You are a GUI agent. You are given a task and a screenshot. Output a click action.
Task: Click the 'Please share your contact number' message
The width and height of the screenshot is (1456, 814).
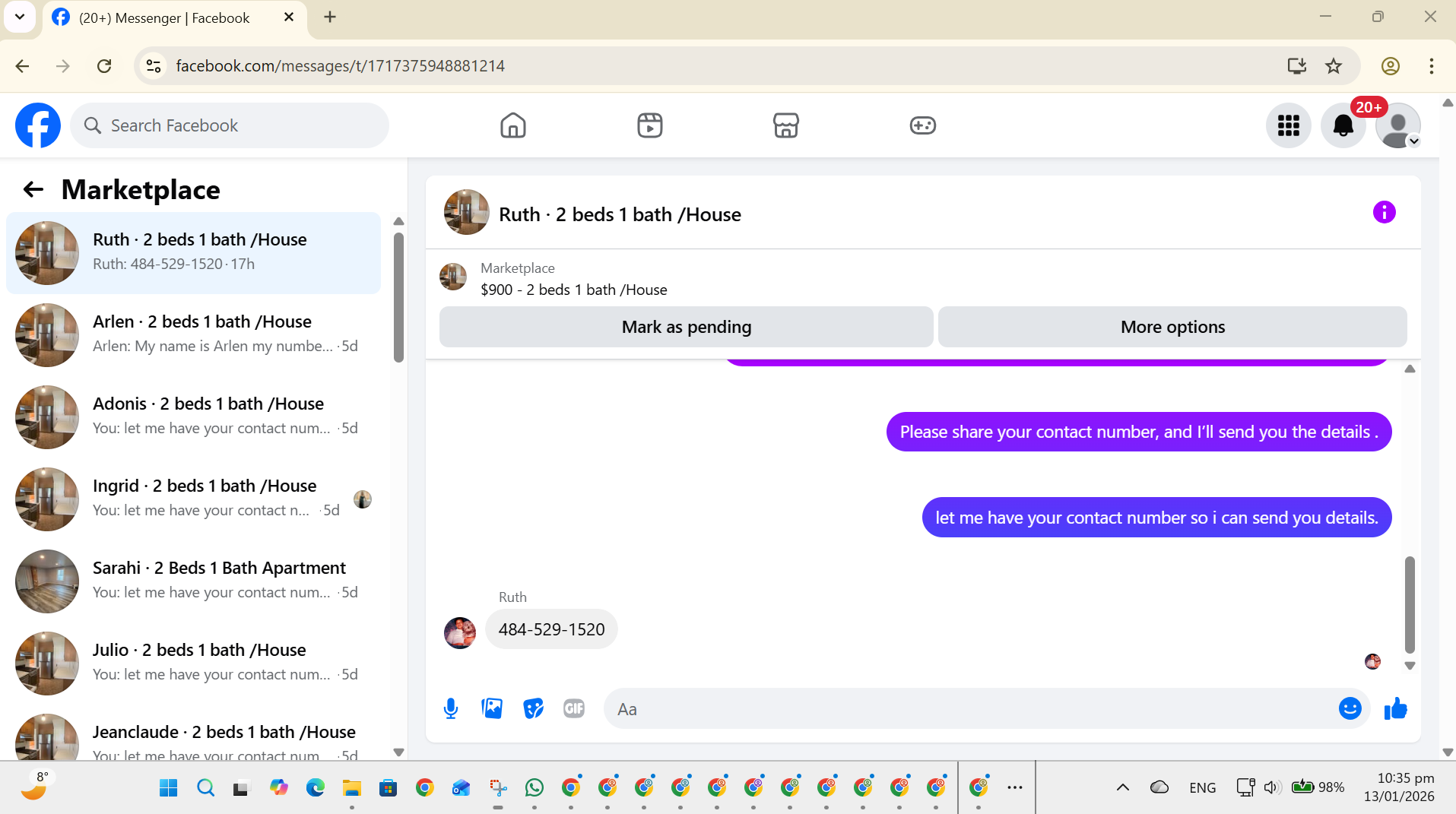1138,432
